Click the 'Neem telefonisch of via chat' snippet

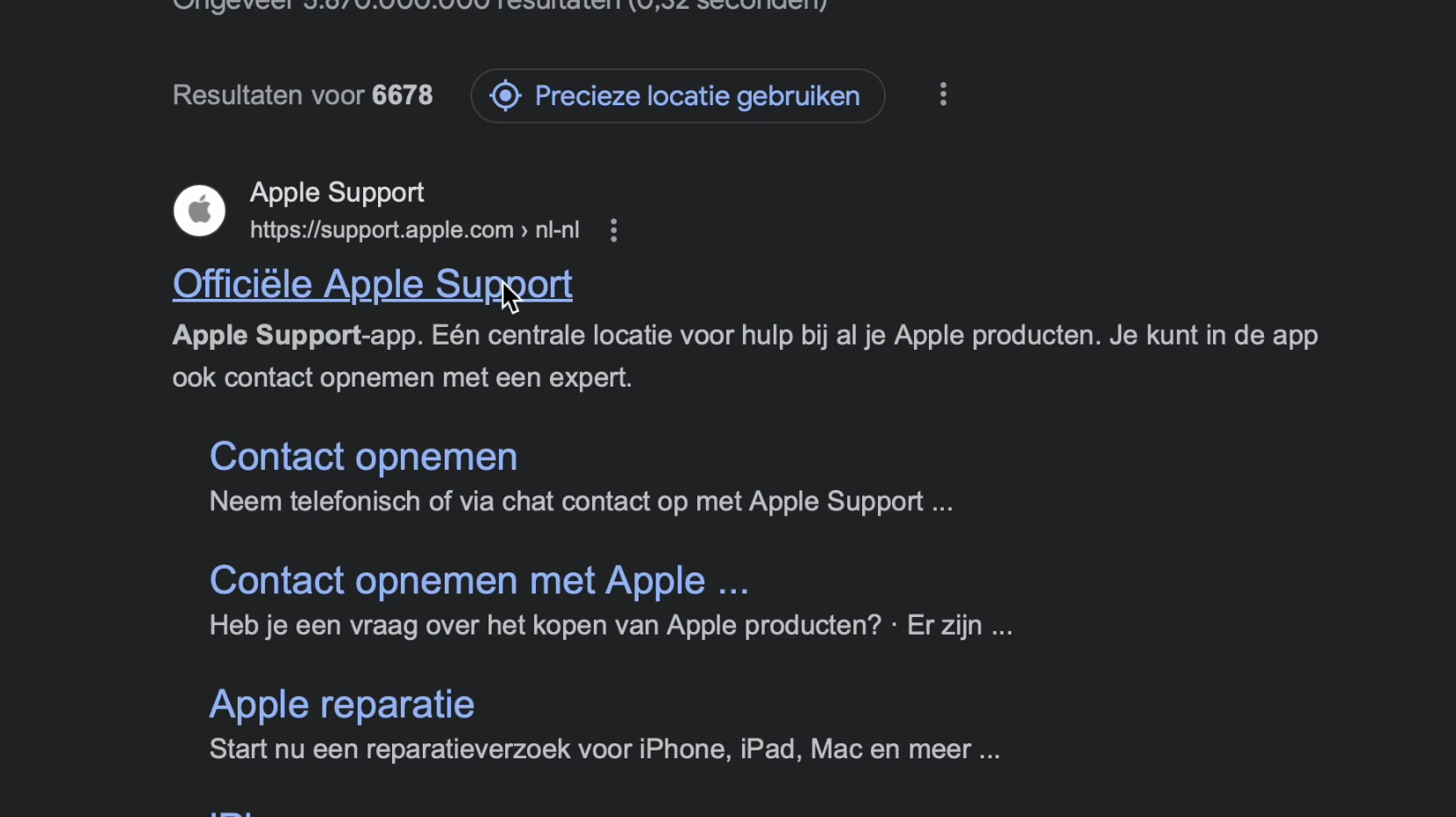tap(581, 501)
